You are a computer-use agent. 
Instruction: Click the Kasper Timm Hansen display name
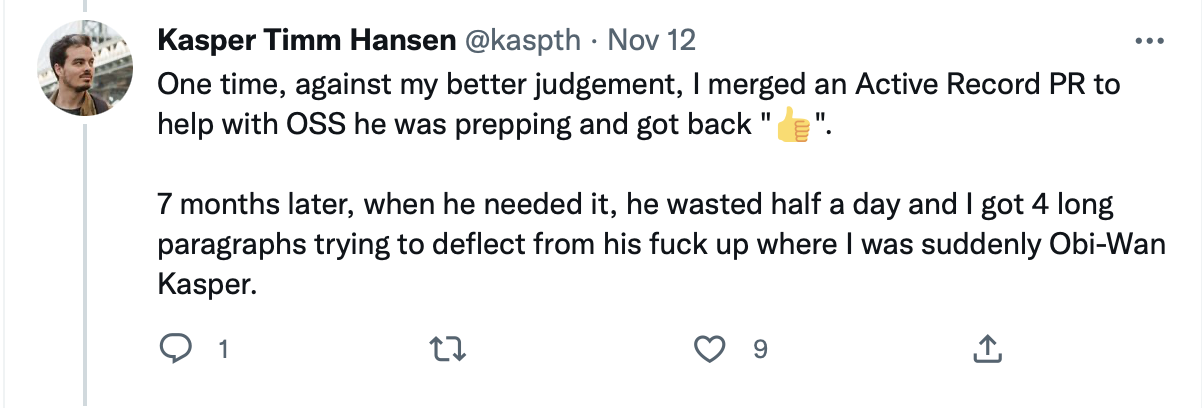point(304,41)
